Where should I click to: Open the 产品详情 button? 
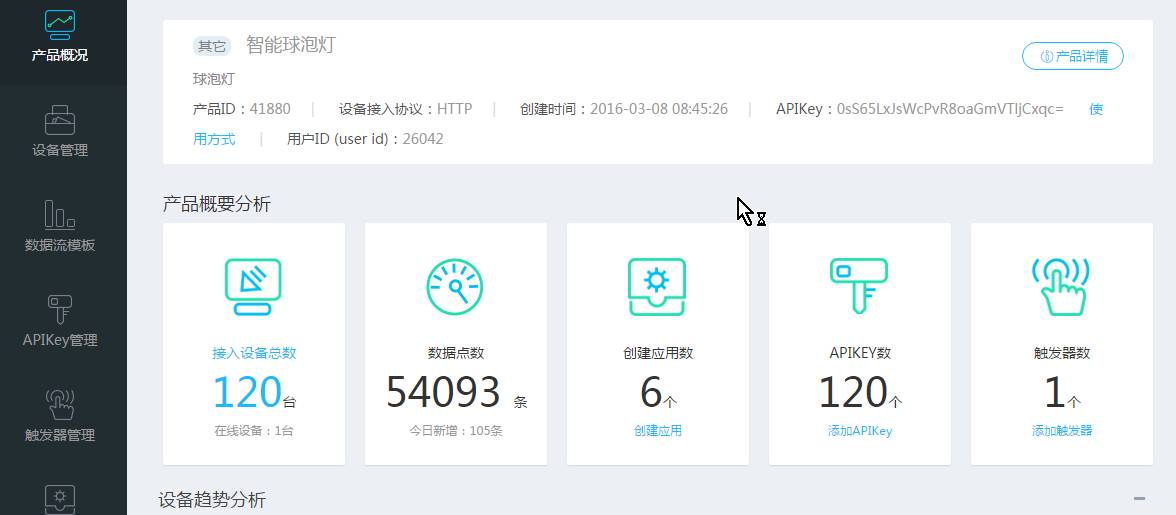click(1072, 56)
